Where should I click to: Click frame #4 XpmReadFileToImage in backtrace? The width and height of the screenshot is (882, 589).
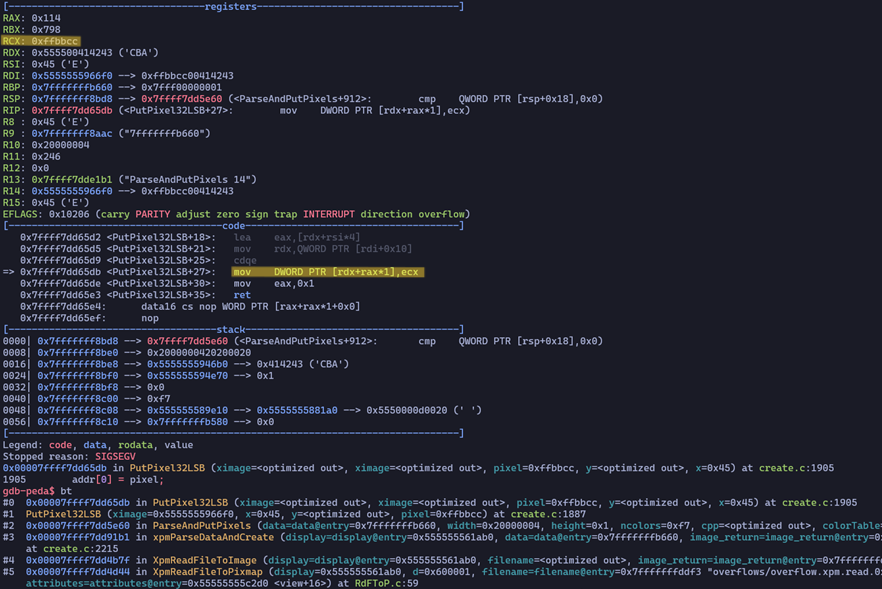(210, 560)
